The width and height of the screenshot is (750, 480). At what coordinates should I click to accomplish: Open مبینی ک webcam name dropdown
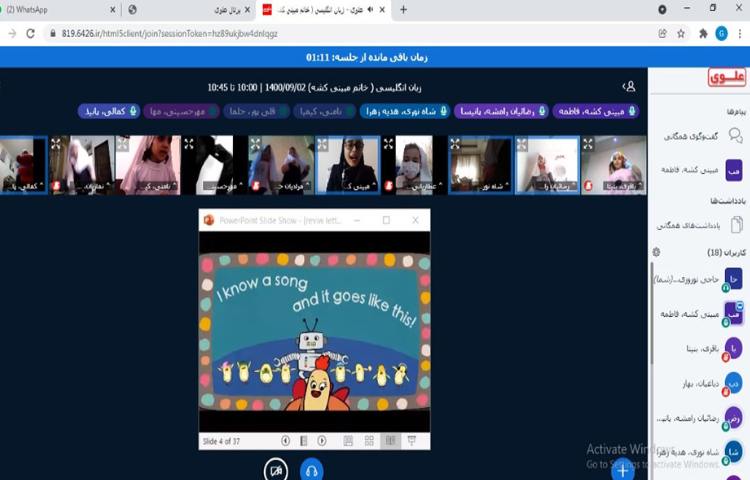[x=360, y=186]
